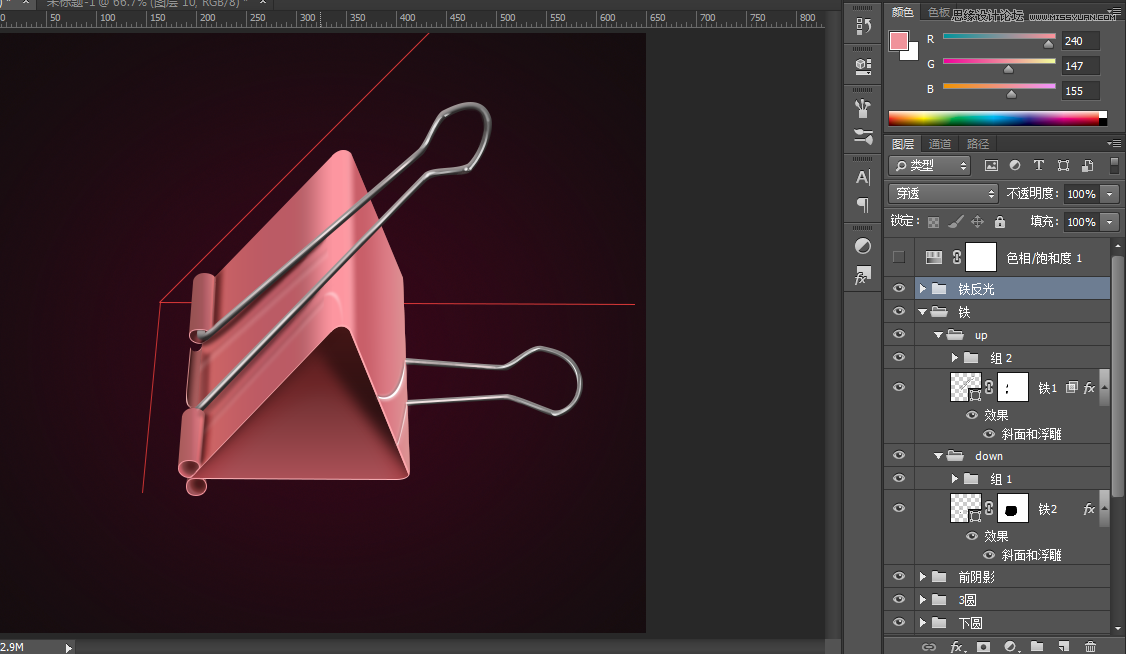The image size is (1126, 654).
Task: Click the R value field 240
Action: (x=1080, y=41)
